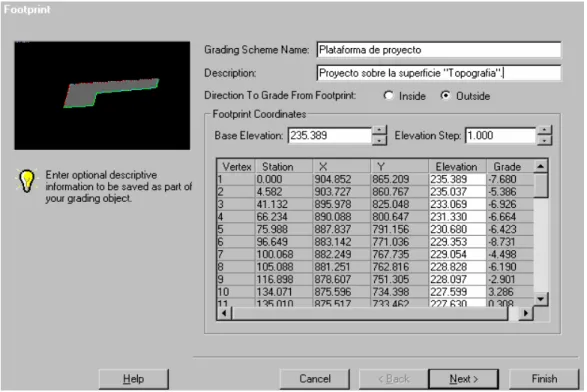Click the Description text field
587x392 pixels.
pyautogui.click(x=439, y=73)
